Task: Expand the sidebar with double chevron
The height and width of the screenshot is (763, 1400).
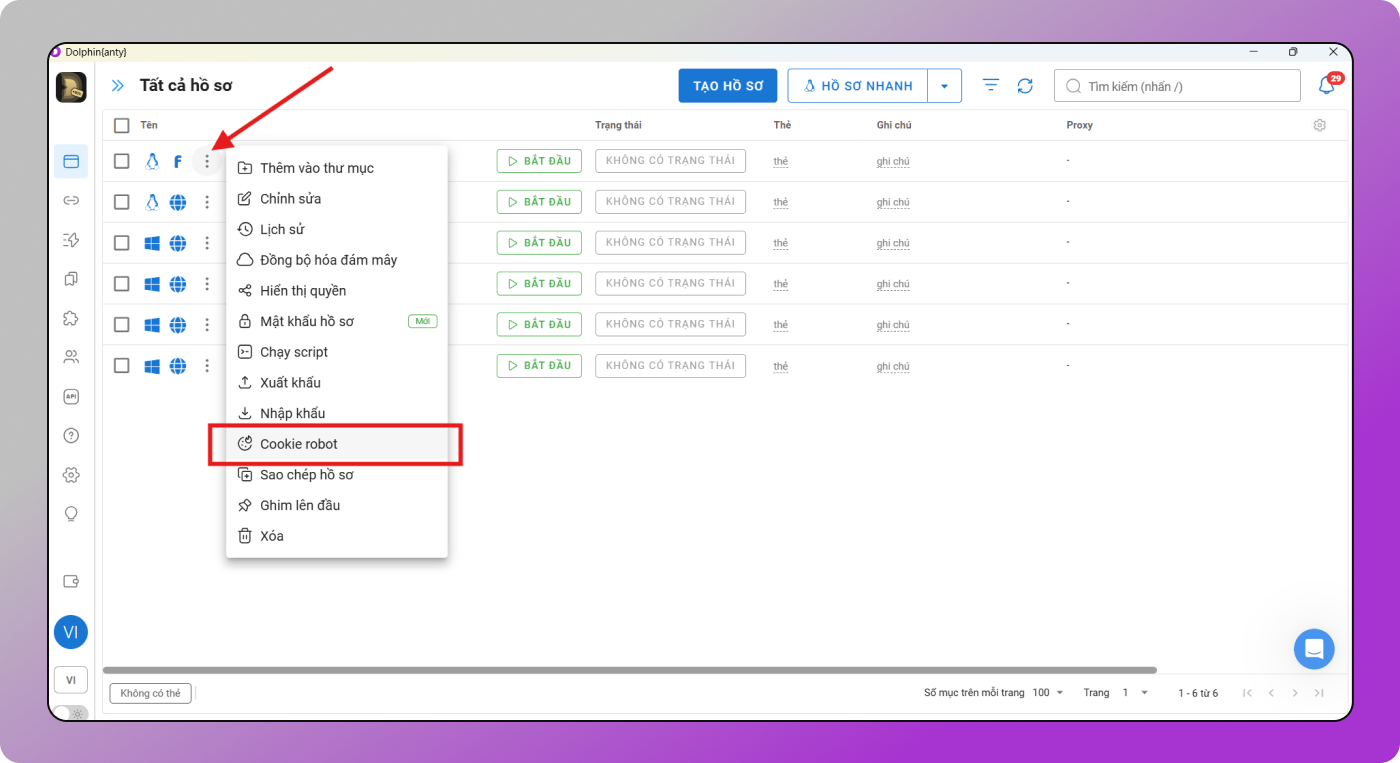Action: [118, 86]
